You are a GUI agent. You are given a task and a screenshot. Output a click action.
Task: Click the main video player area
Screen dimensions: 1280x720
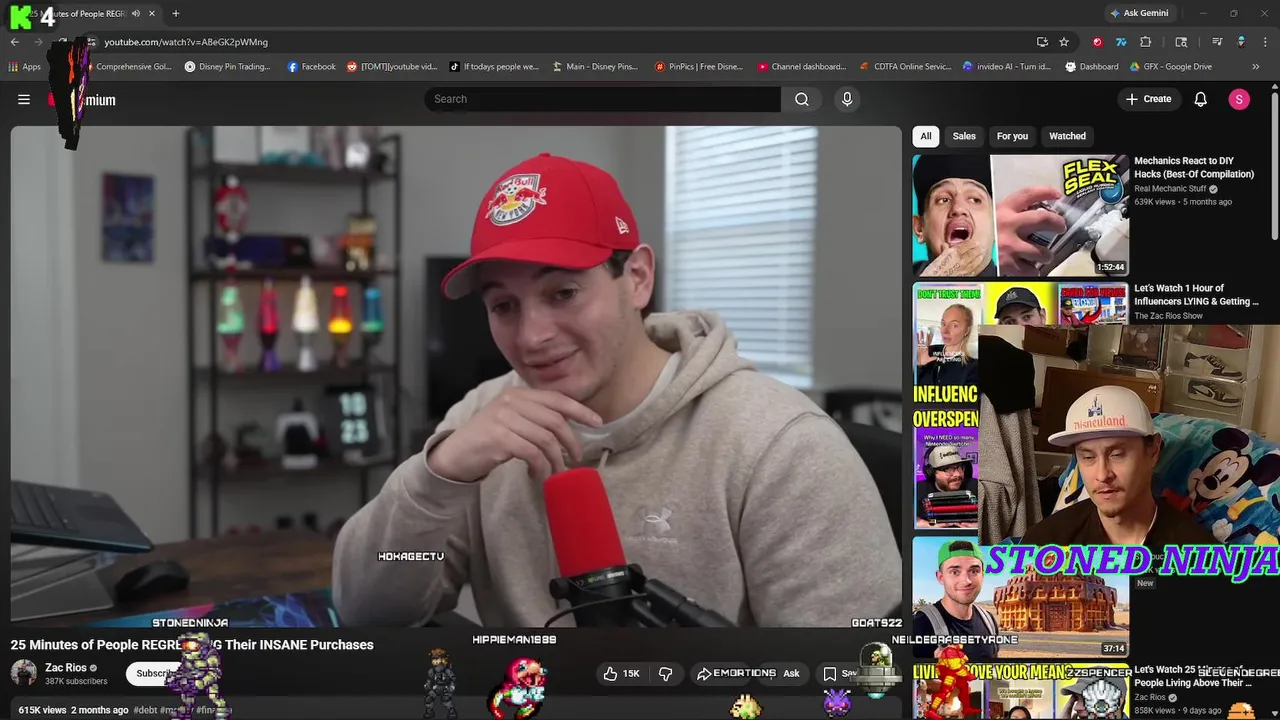coord(456,376)
